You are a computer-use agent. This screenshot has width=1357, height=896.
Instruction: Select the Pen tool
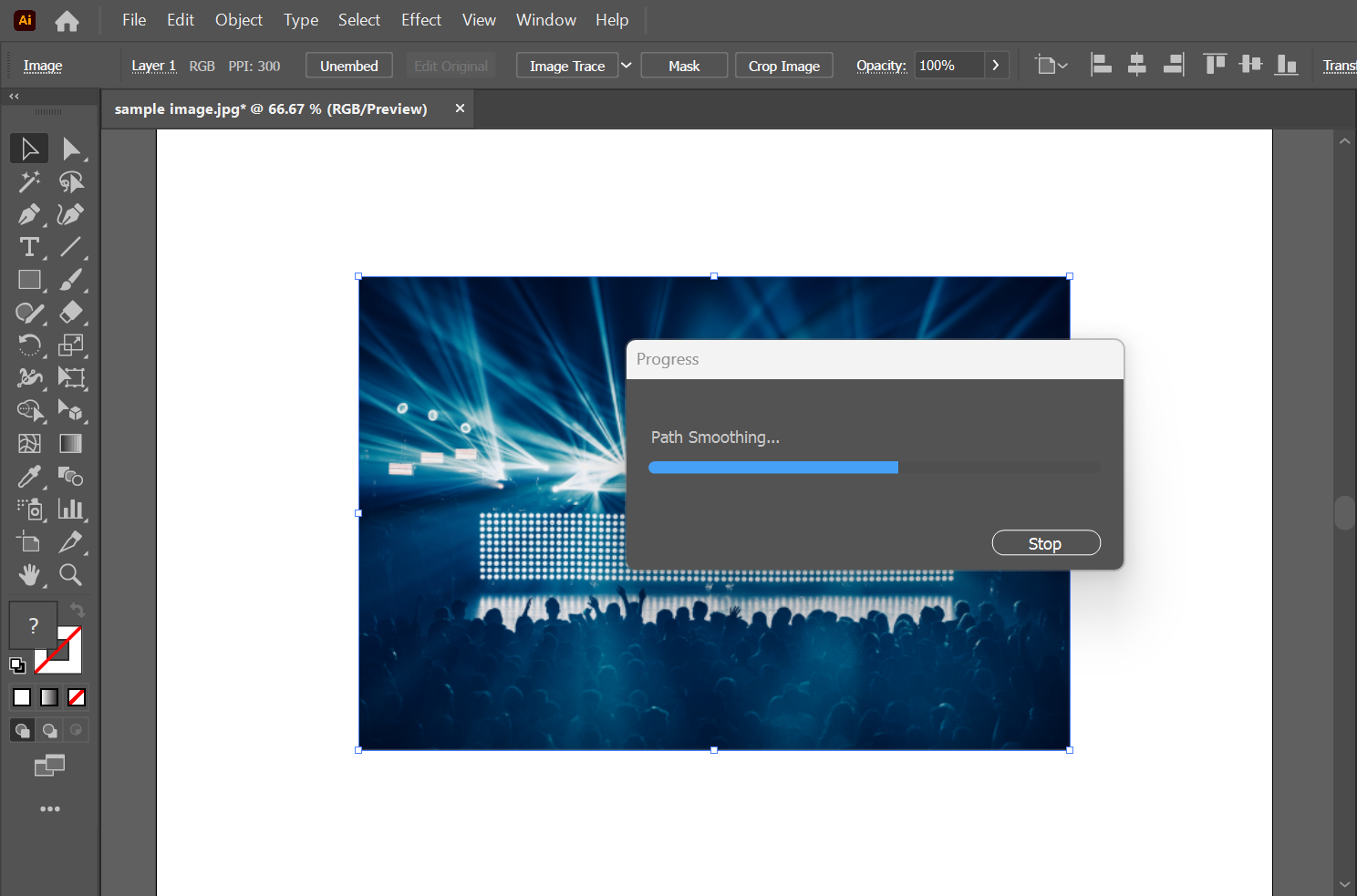[29, 214]
